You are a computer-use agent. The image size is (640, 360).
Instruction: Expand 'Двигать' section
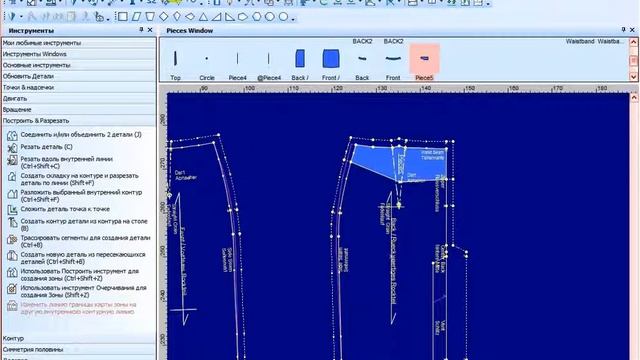79,99
